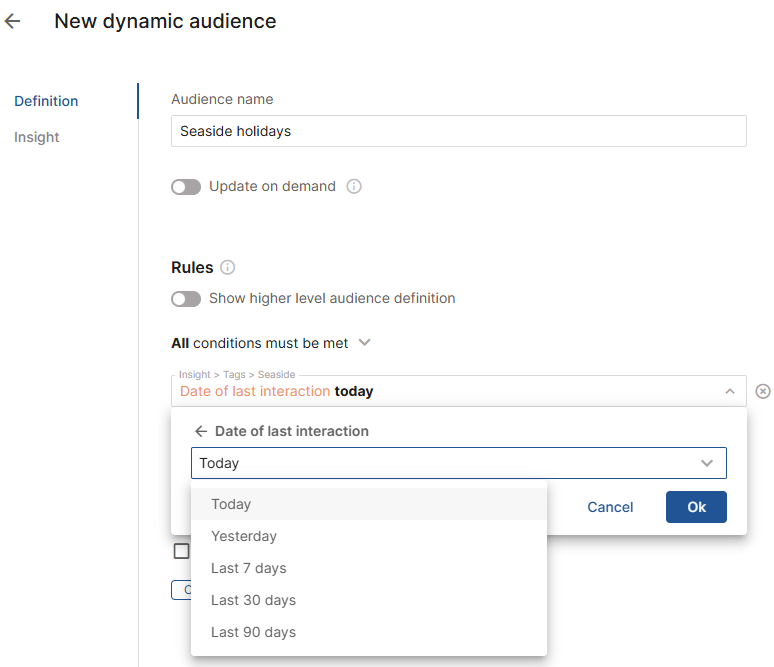Viewport: 774px width, 667px height.
Task: Switch to the Definition tab
Action: (46, 101)
